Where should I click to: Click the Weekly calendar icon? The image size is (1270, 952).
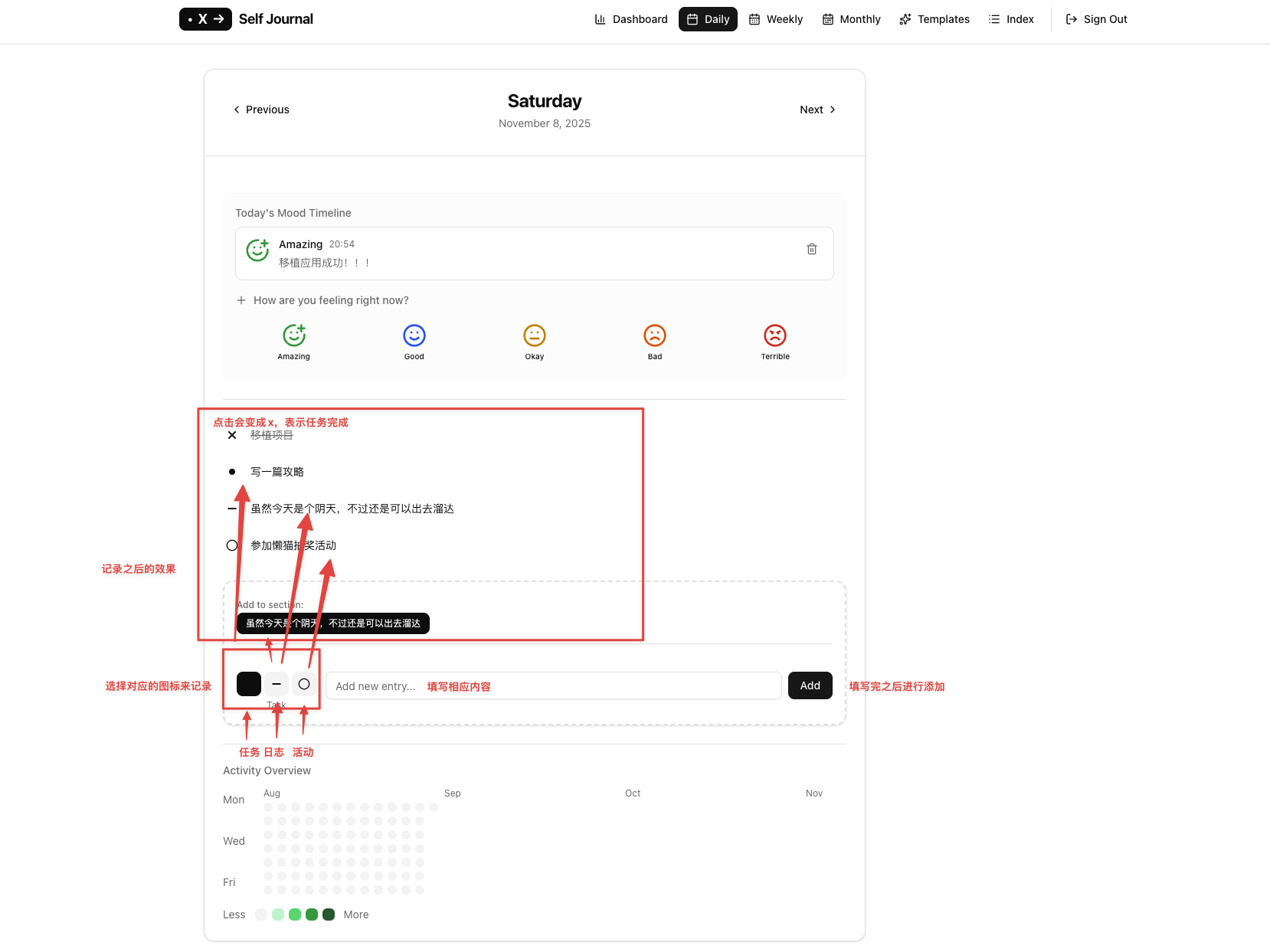coord(754,19)
